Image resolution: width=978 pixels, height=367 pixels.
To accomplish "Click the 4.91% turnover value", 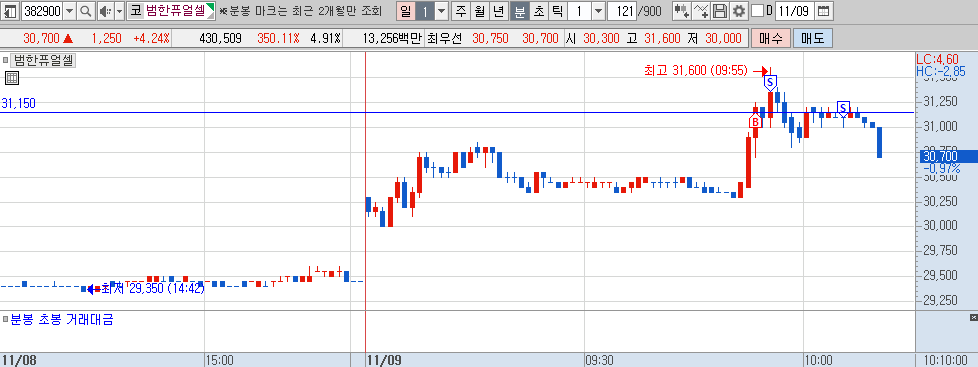I will click(x=326, y=39).
